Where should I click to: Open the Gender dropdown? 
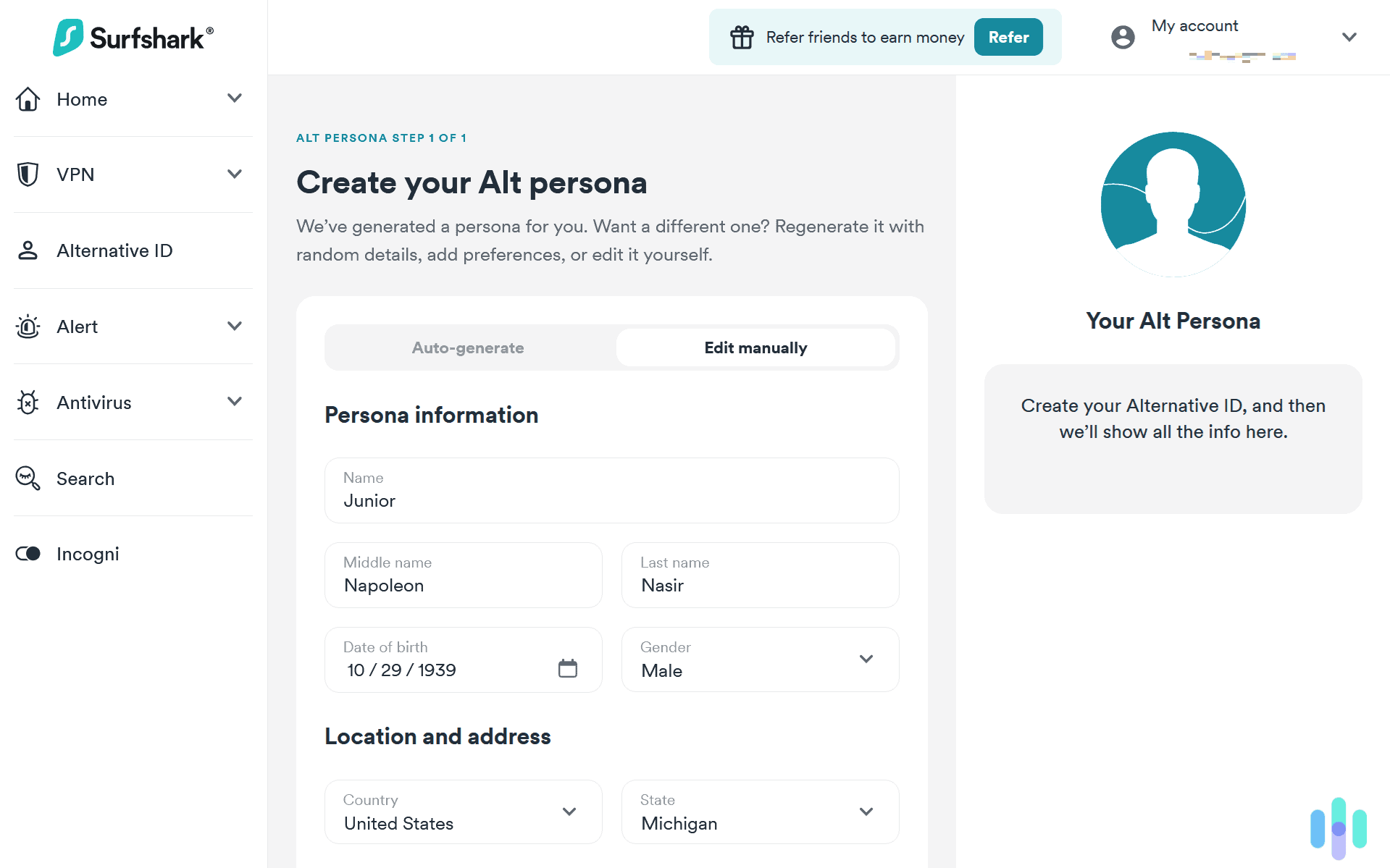click(866, 660)
